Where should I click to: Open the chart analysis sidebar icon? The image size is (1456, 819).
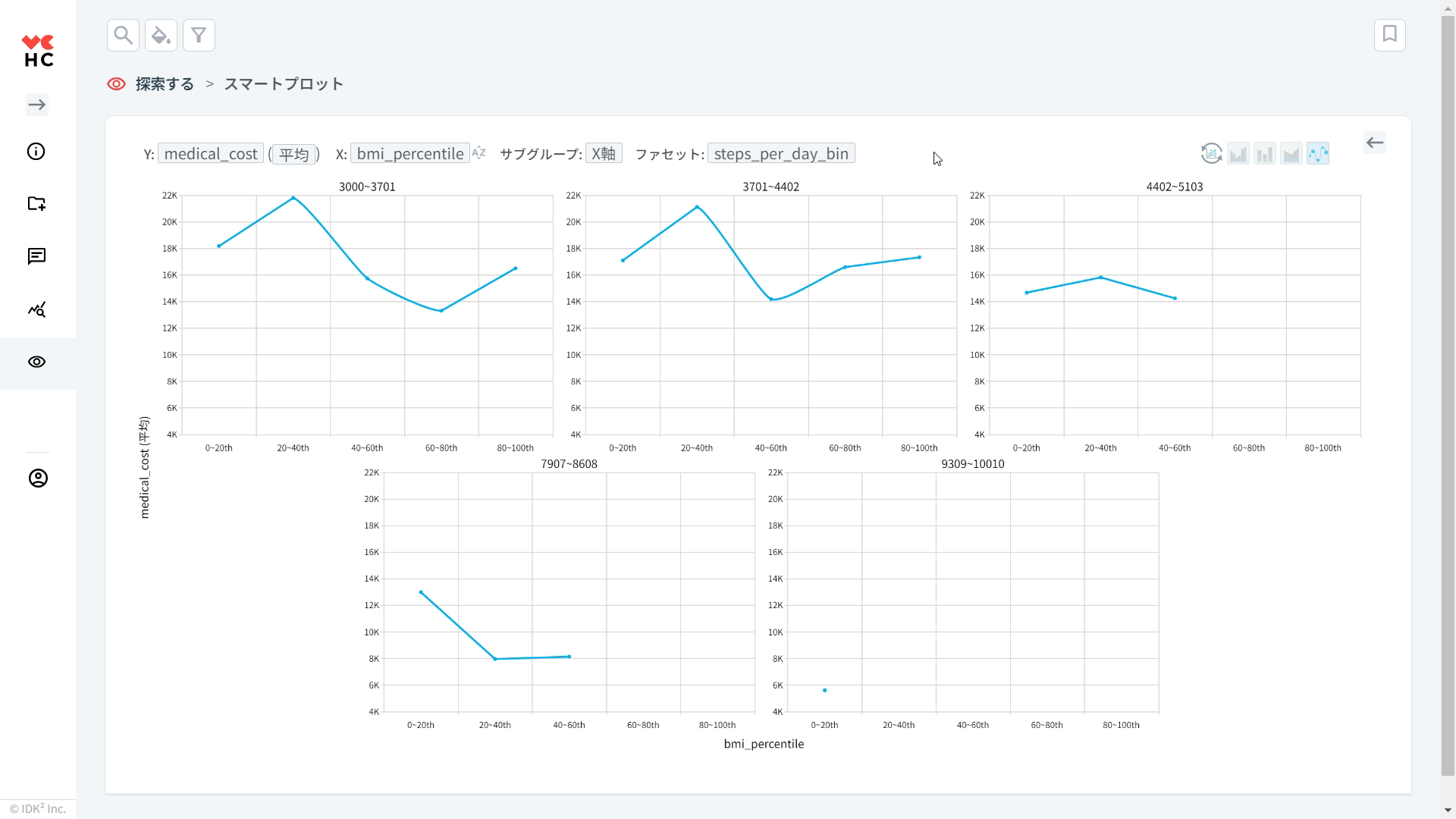(x=36, y=309)
